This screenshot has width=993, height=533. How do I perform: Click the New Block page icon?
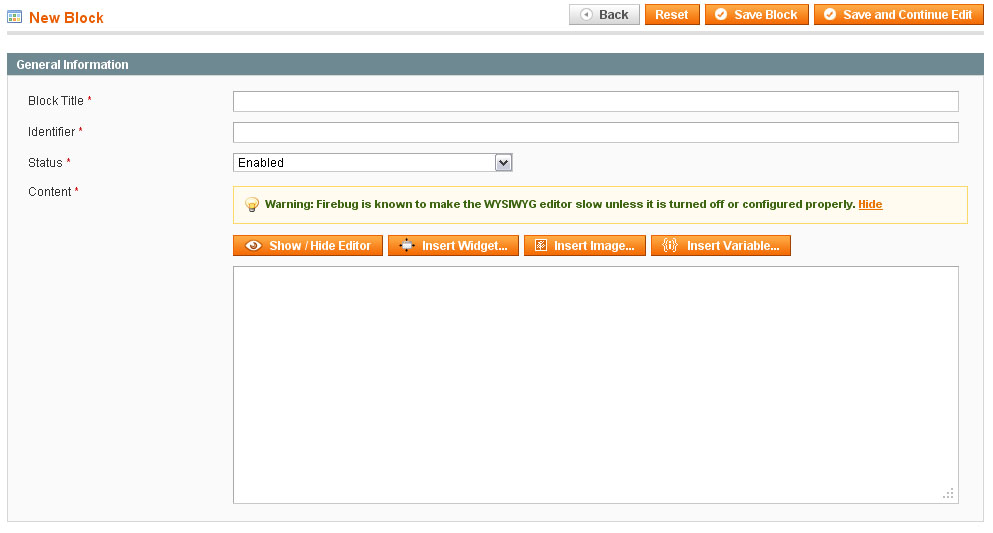pos(15,17)
